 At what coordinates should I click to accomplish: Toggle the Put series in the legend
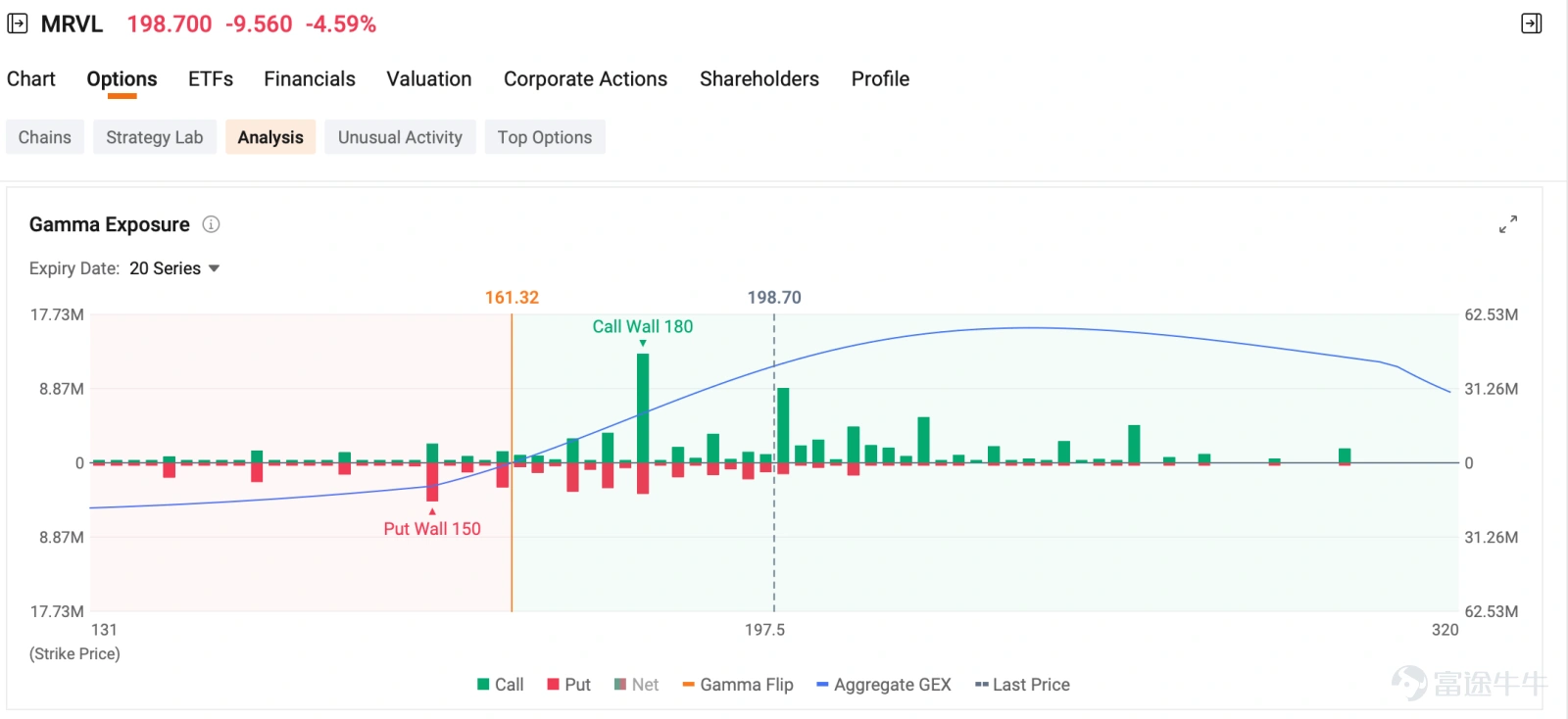(569, 685)
